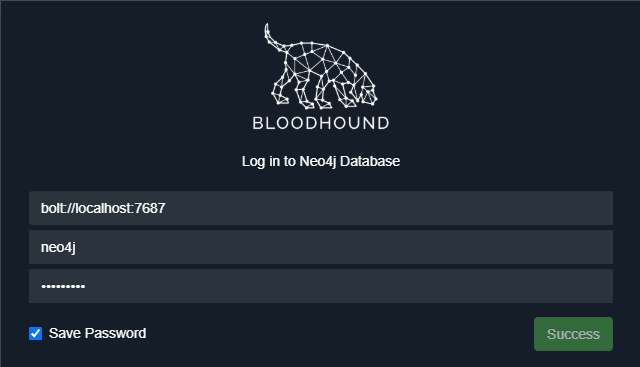Click the hound's head in logo
The width and height of the screenshot is (640, 367).
368,92
